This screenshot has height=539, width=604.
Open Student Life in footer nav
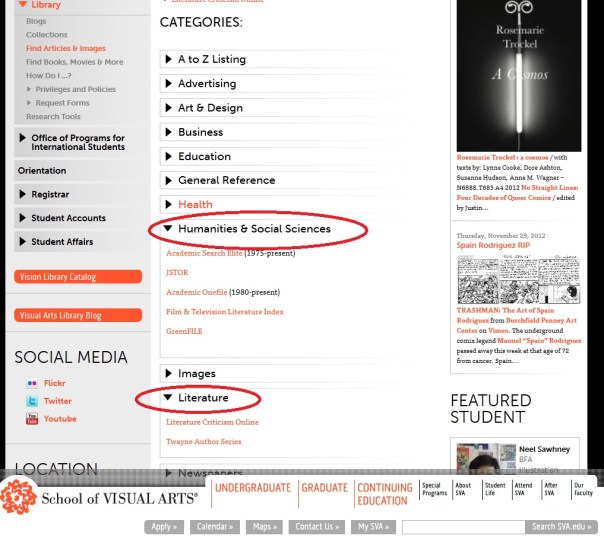point(495,489)
